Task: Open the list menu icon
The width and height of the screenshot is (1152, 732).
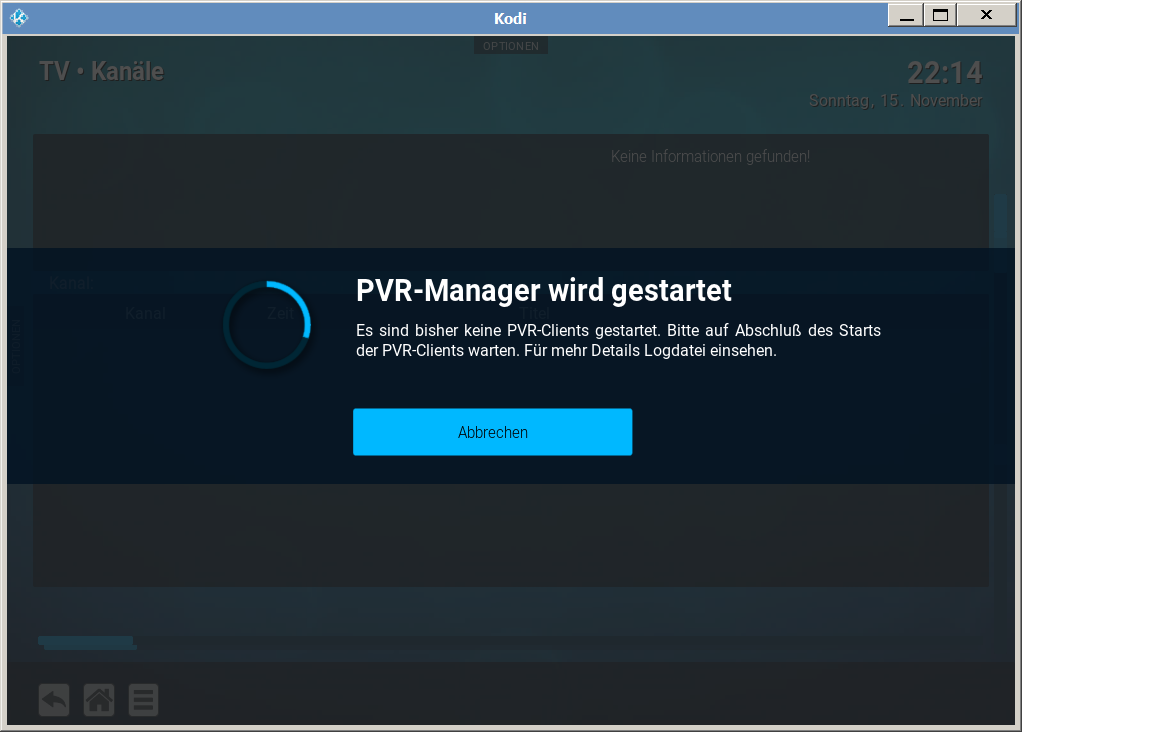Action: point(143,700)
